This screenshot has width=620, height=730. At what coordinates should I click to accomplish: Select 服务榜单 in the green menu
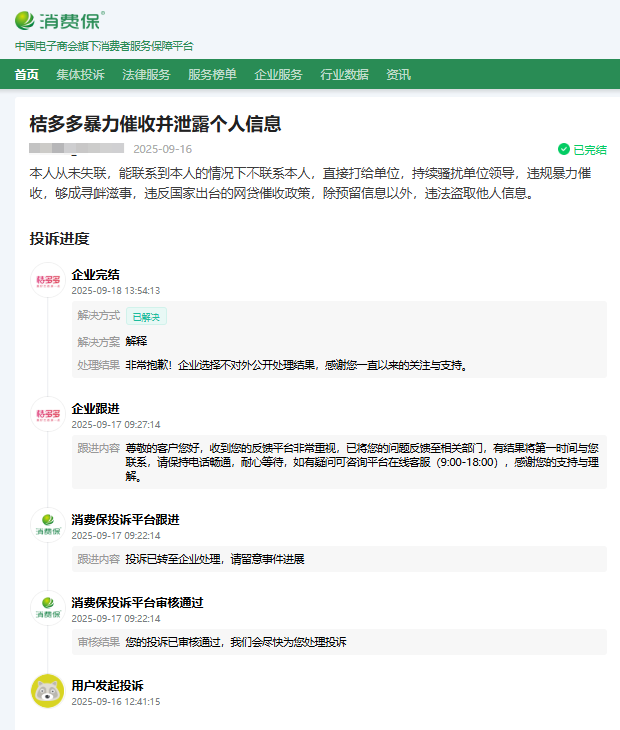[212, 74]
